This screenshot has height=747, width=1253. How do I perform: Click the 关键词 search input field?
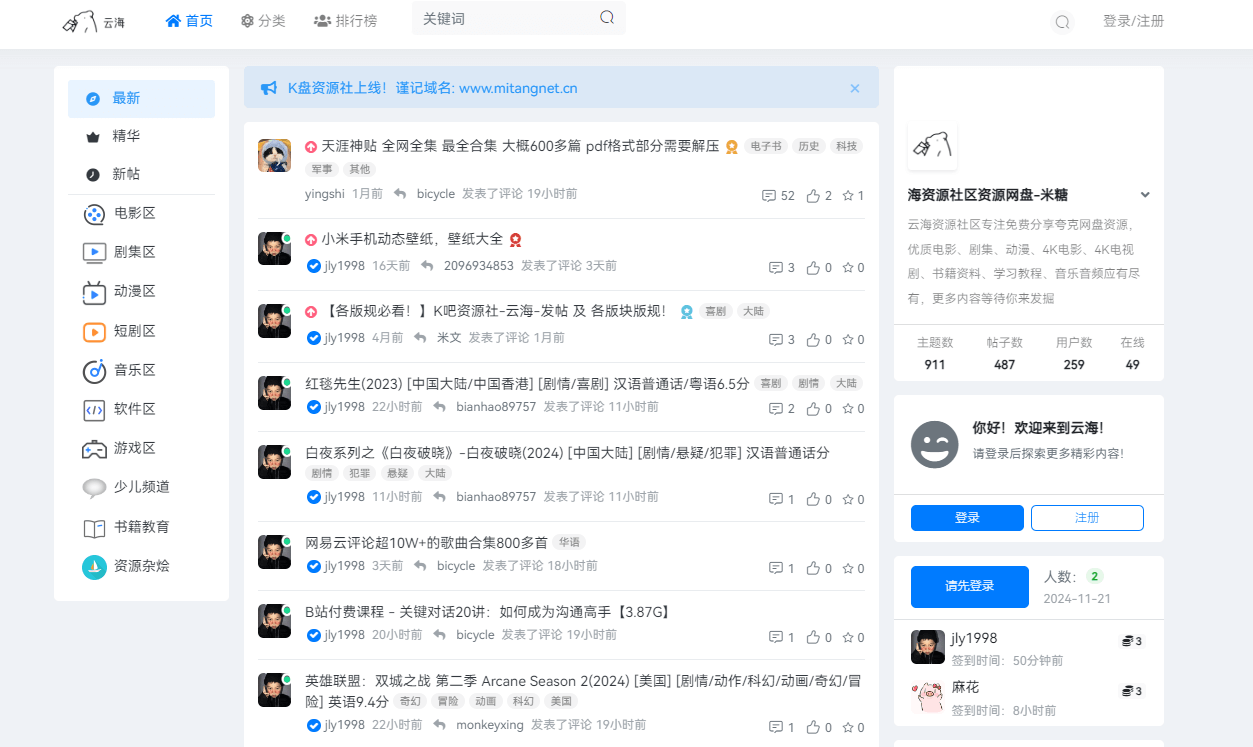click(x=500, y=18)
